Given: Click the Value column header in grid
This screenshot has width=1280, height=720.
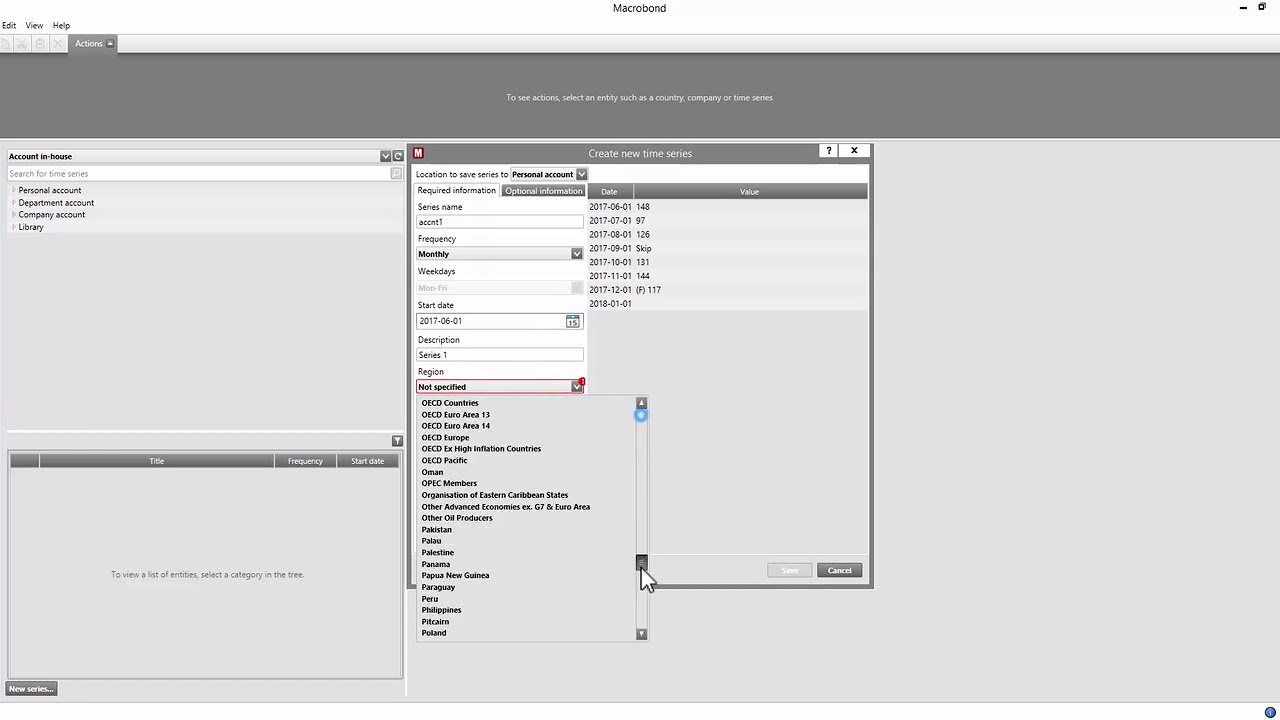Looking at the screenshot, I should (749, 192).
